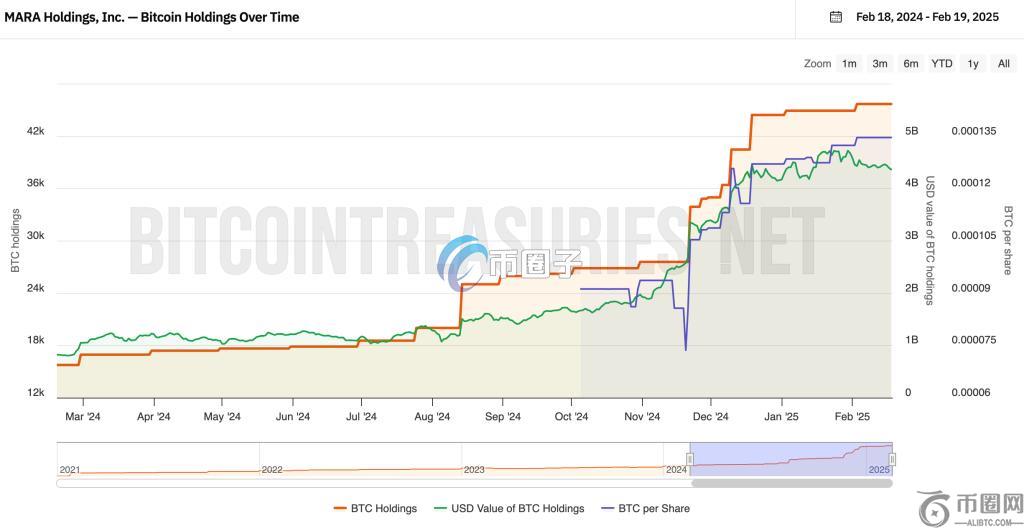Click the left navigator range handle
This screenshot has width=1024, height=528.
(x=690, y=459)
